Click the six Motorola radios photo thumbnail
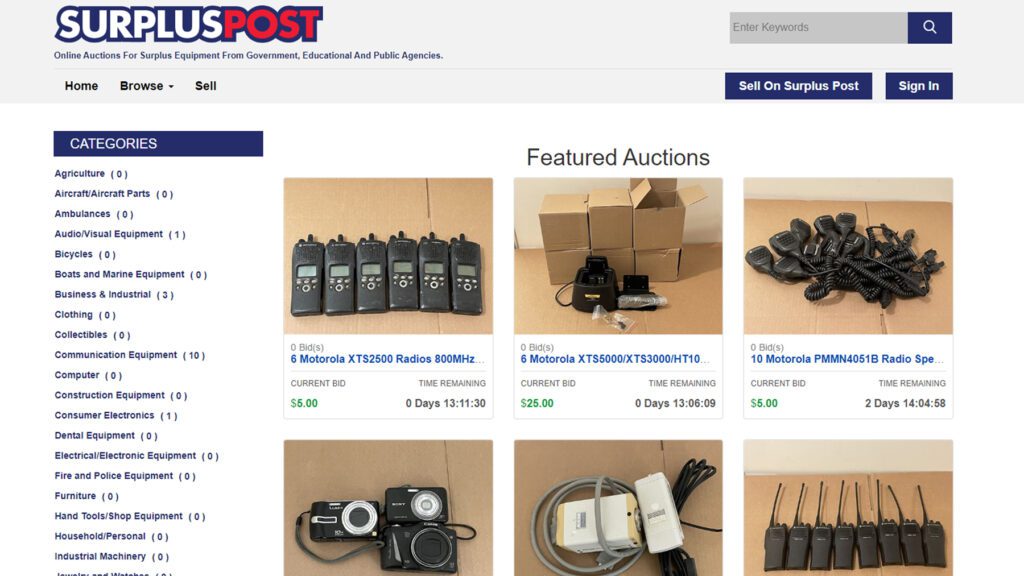1024x576 pixels. (x=388, y=256)
